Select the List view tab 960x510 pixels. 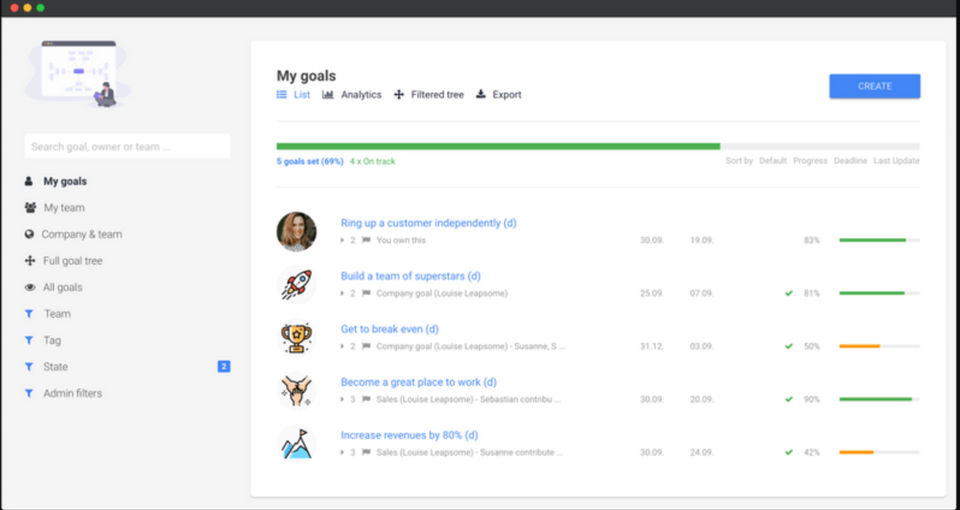(294, 95)
